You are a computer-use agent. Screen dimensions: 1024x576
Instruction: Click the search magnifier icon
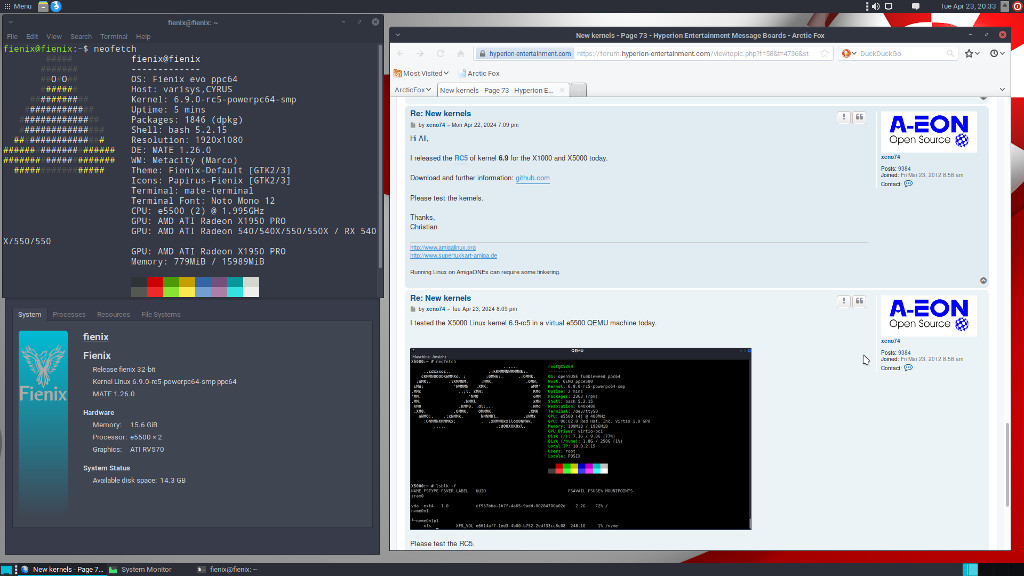[x=950, y=54]
